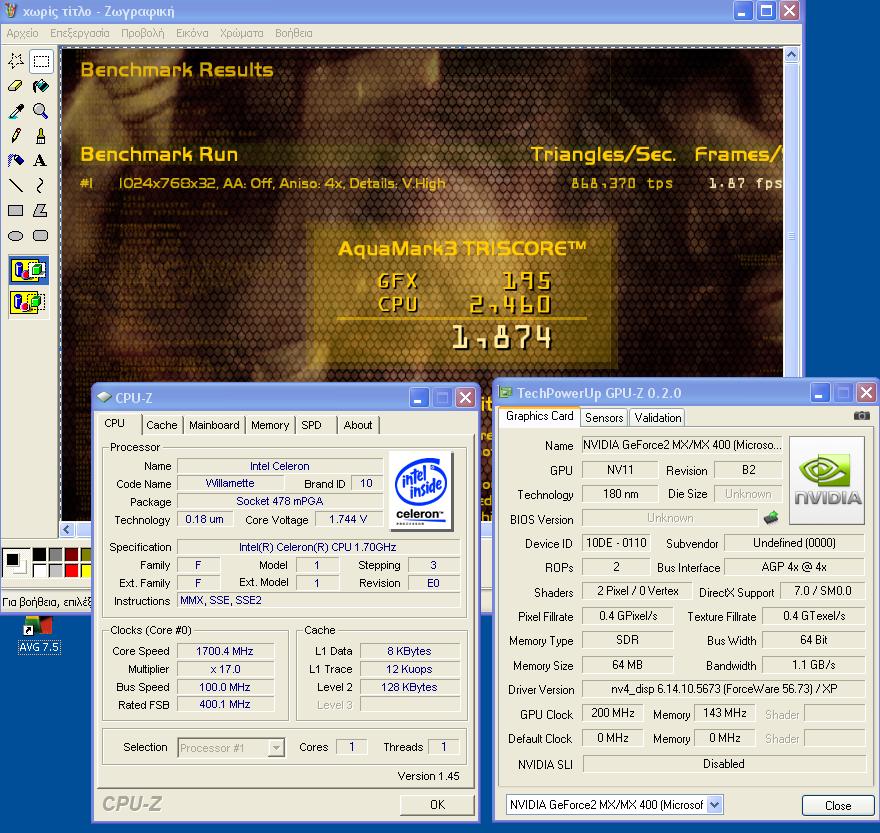
Task: Pick the yellow swatch in Paint palette
Action: 86,570
